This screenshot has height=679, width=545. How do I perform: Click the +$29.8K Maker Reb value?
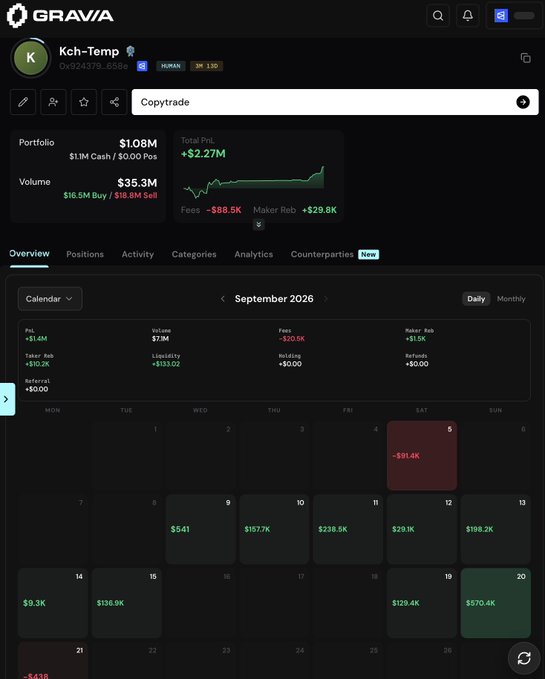319,210
